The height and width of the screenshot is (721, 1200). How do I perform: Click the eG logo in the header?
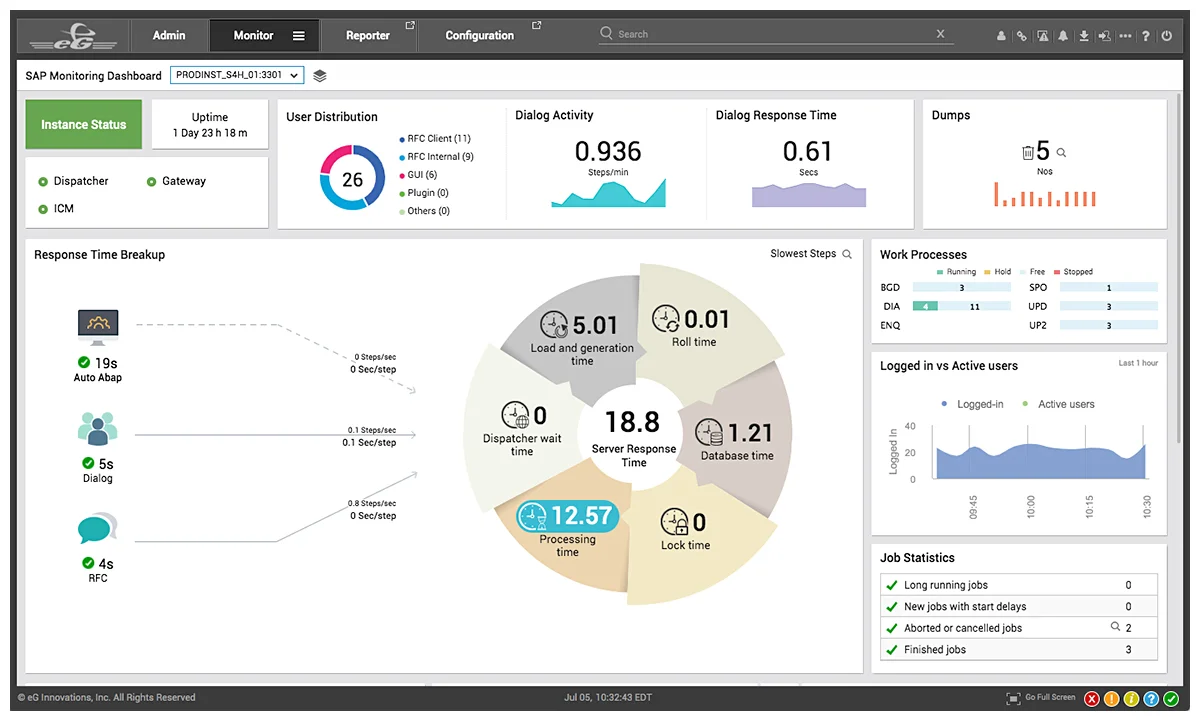pyautogui.click(x=72, y=36)
